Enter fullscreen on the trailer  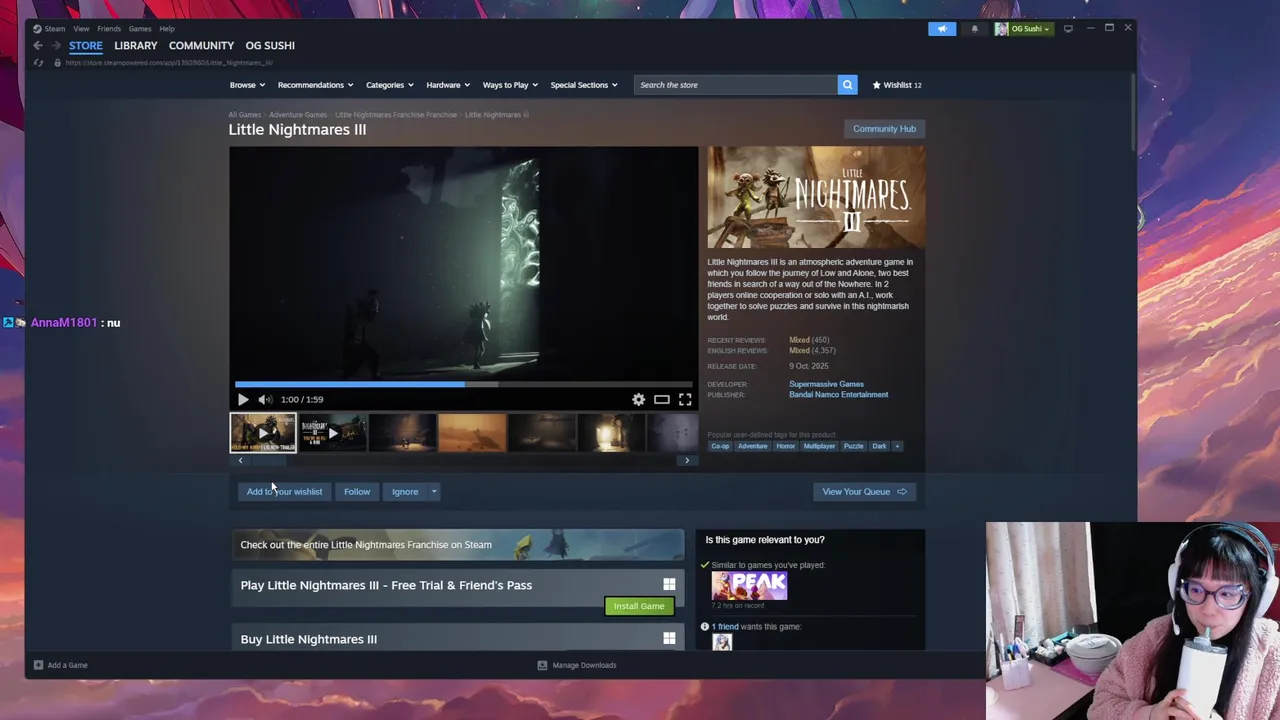[x=685, y=399]
